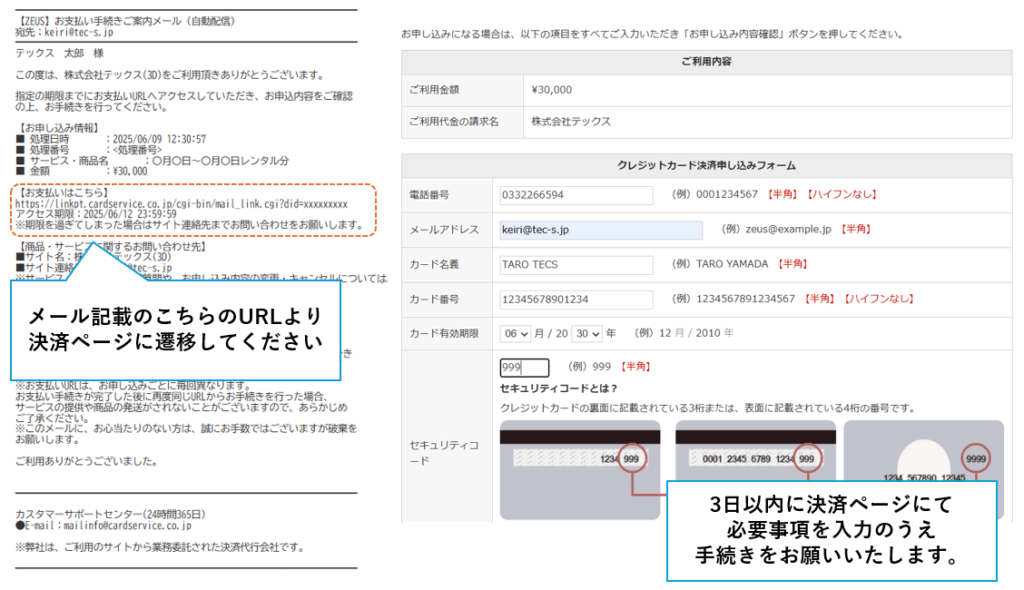Select the カード番号 input field
This screenshot has width=1024, height=590.
[x=576, y=299]
